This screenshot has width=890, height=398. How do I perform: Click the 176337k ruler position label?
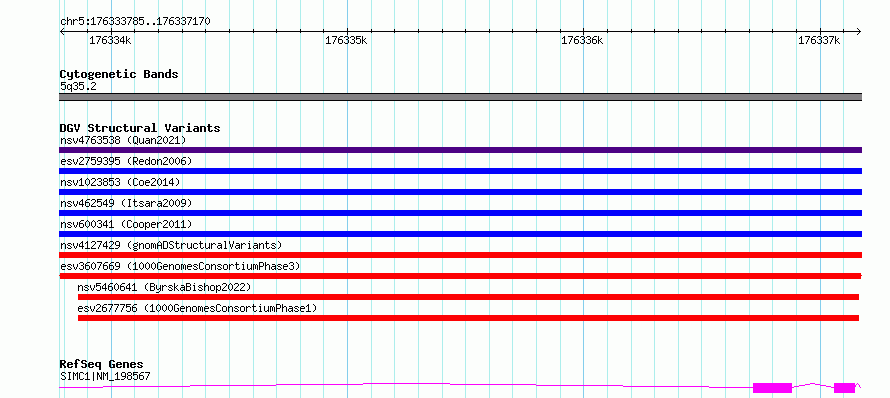[818, 40]
